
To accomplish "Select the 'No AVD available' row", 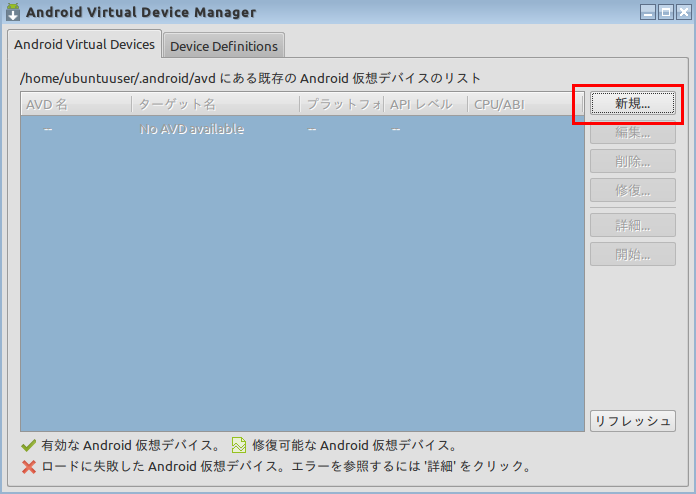I will point(302,129).
